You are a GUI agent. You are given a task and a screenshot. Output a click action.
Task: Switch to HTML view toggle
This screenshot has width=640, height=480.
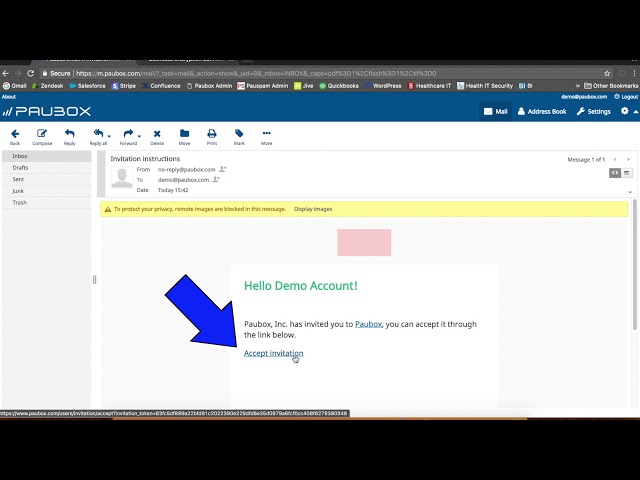[615, 173]
